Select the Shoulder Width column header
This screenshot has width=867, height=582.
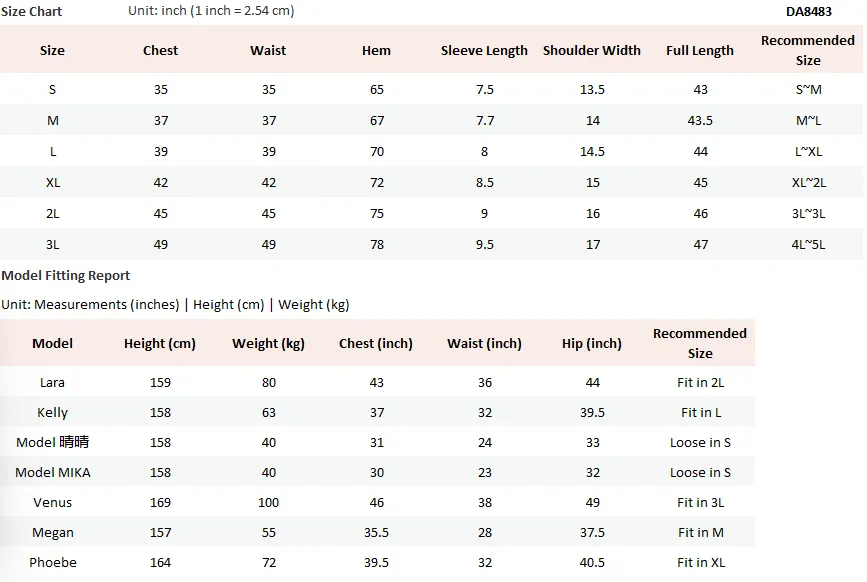[x=592, y=50]
